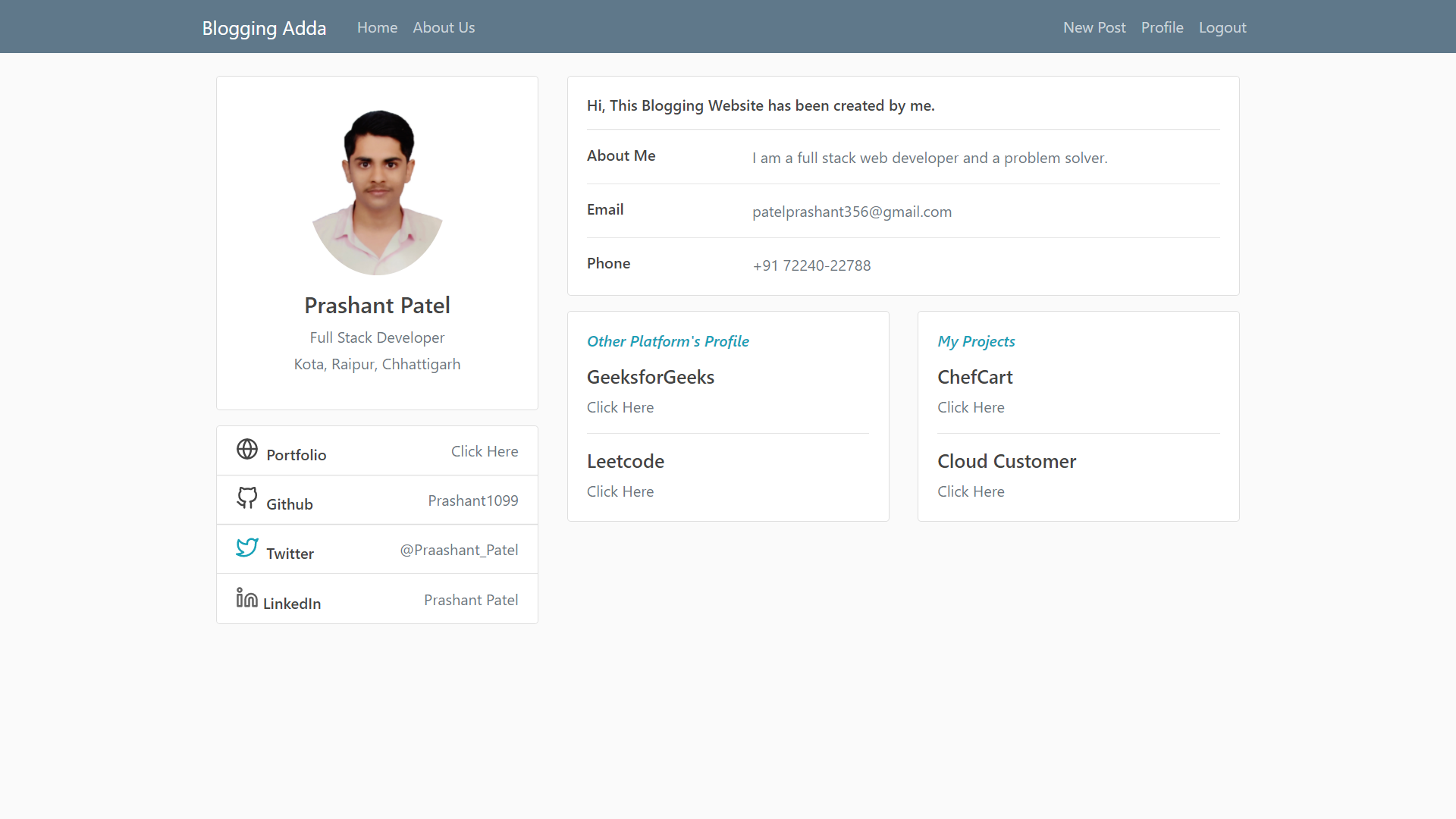
Task: Click the ChefCart heading
Action: click(x=975, y=377)
